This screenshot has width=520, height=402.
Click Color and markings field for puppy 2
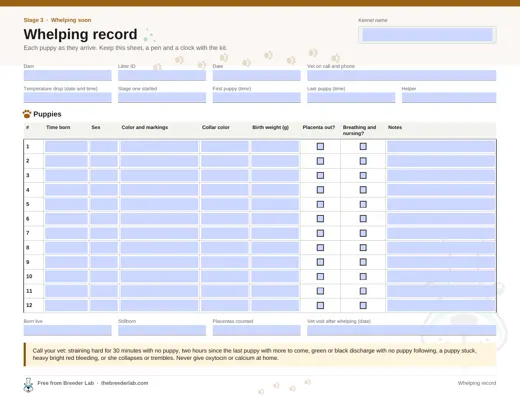(x=159, y=161)
